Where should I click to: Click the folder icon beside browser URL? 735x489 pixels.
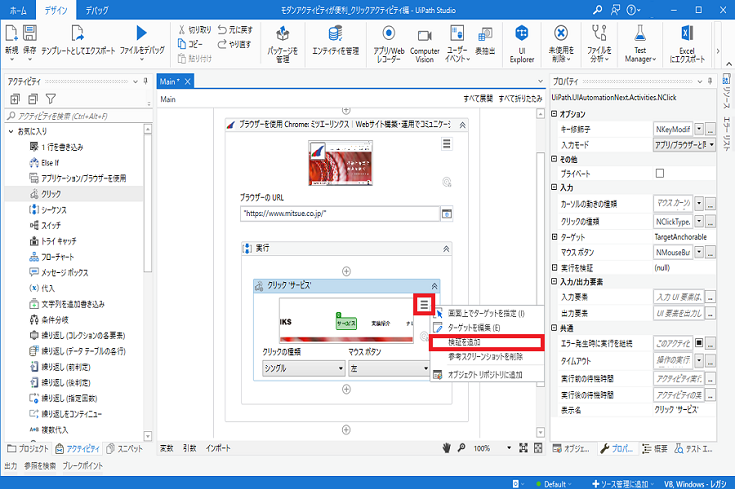tap(447, 213)
